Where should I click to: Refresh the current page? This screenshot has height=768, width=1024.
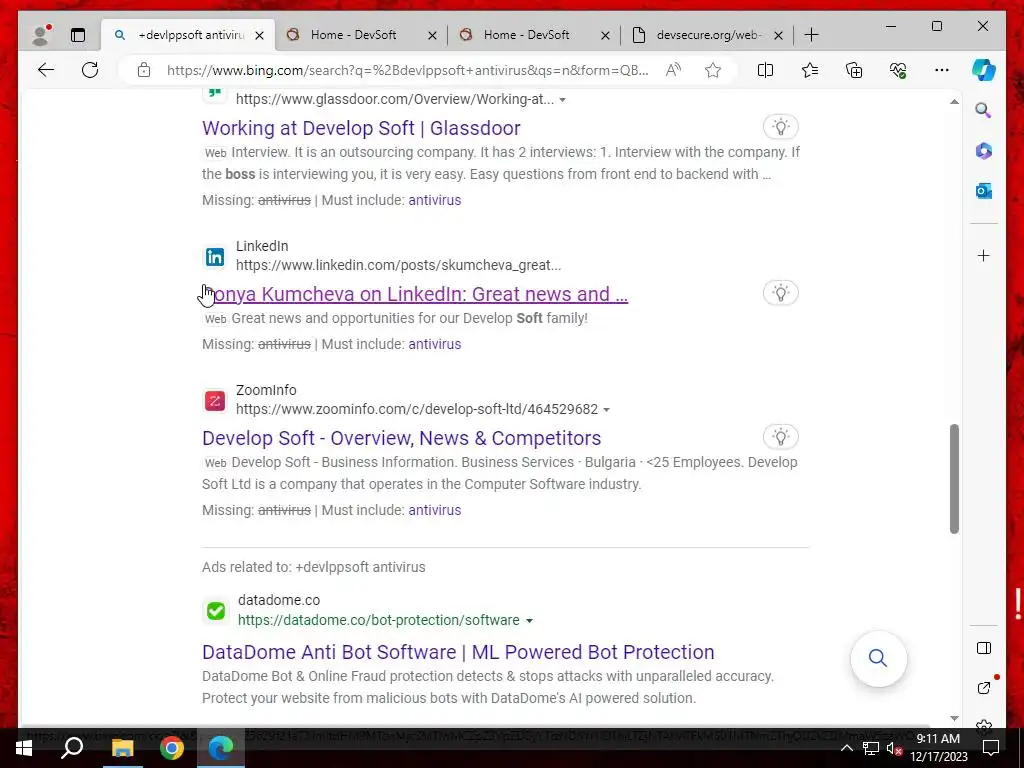pos(90,70)
